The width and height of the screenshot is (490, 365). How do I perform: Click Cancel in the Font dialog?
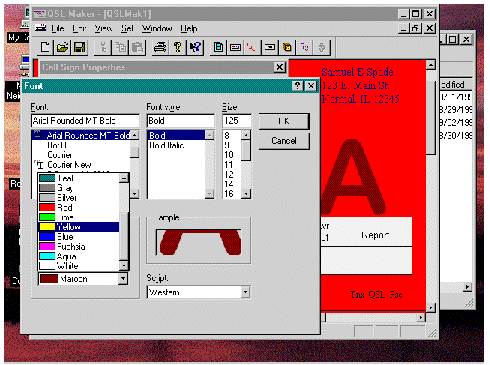click(x=284, y=141)
